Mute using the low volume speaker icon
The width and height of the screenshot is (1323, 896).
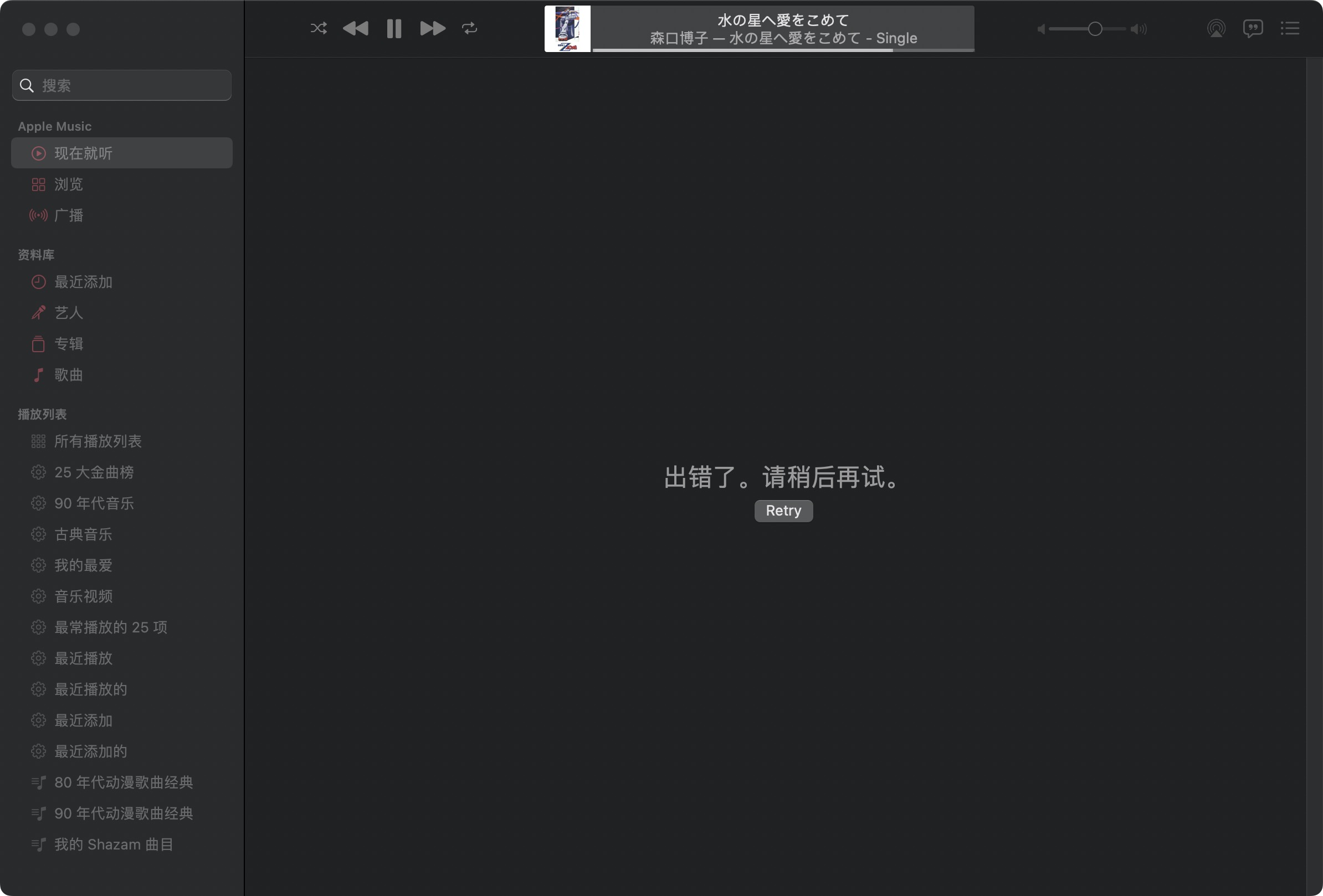click(x=1040, y=29)
